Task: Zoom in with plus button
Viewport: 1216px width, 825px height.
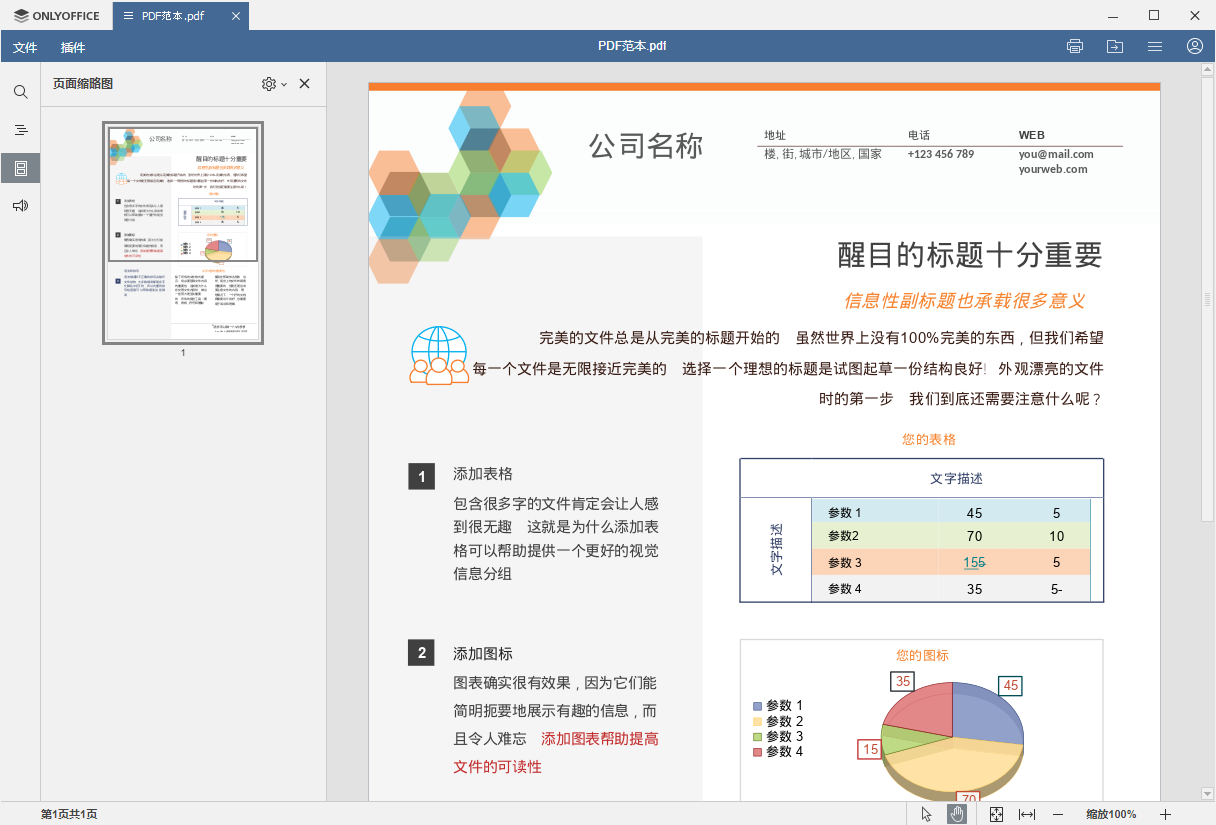Action: [x=1165, y=814]
